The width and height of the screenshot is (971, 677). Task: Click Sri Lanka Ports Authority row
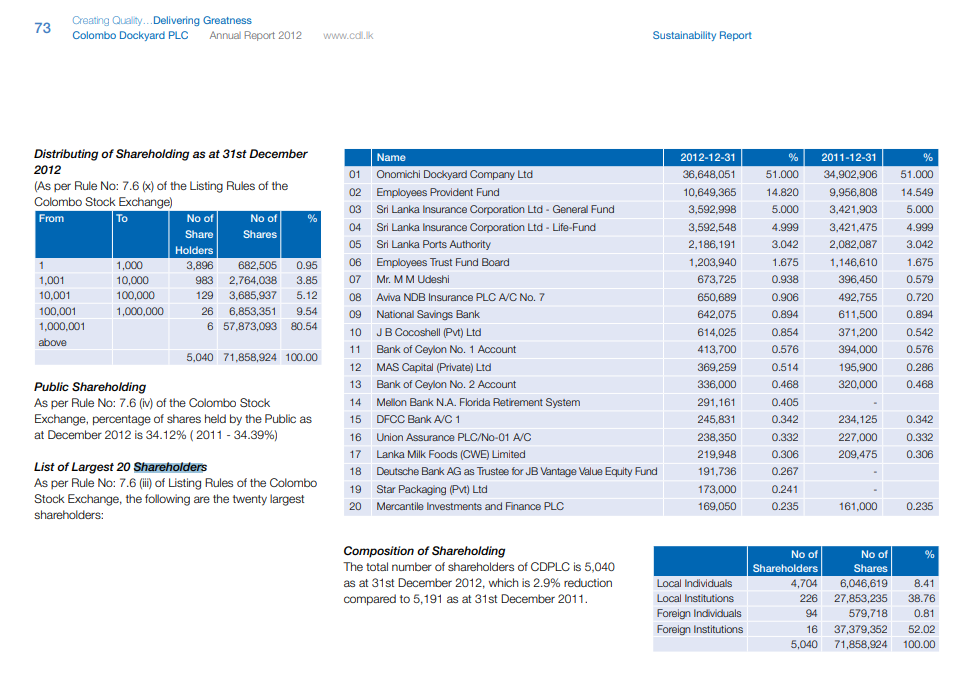433,245
